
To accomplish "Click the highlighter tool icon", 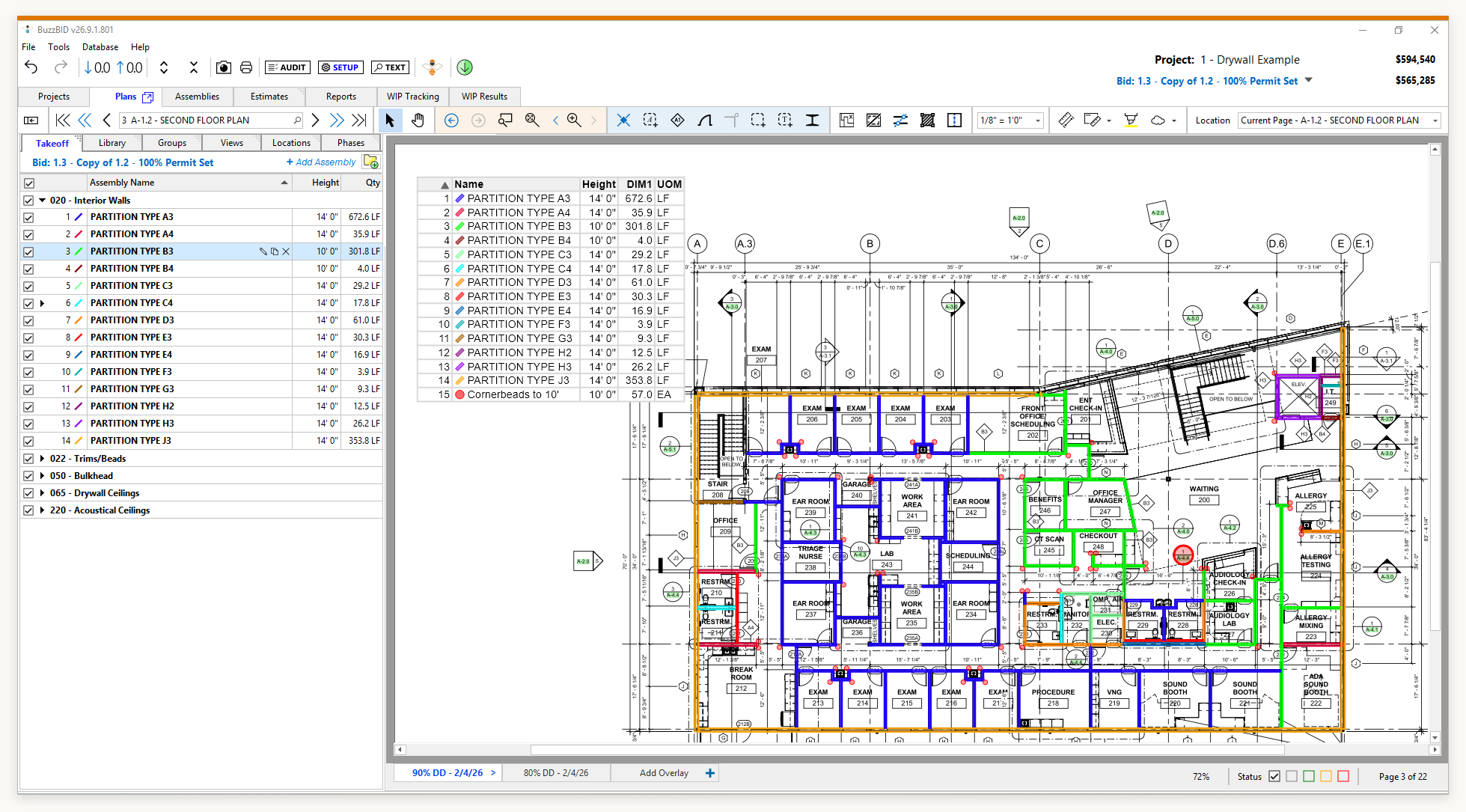I will [1131, 120].
